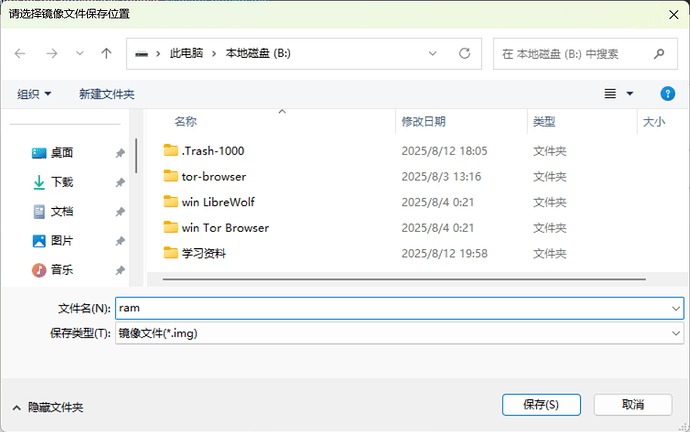This screenshot has width=690, height=432.
Task: Click the pin icon next to 文档
Action: (120, 212)
